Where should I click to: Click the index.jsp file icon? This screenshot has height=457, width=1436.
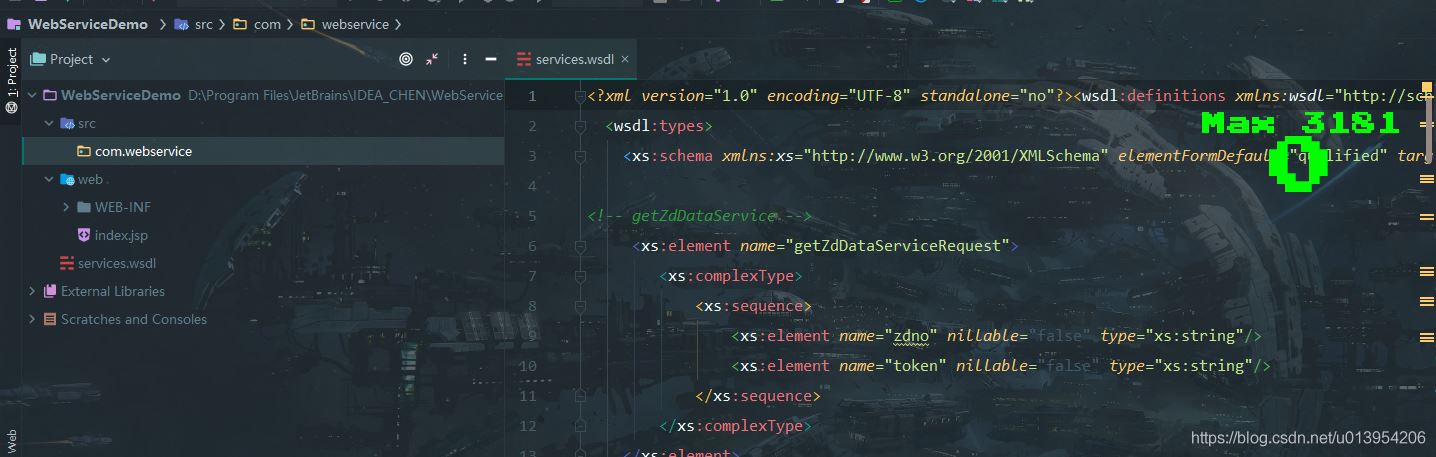point(84,235)
